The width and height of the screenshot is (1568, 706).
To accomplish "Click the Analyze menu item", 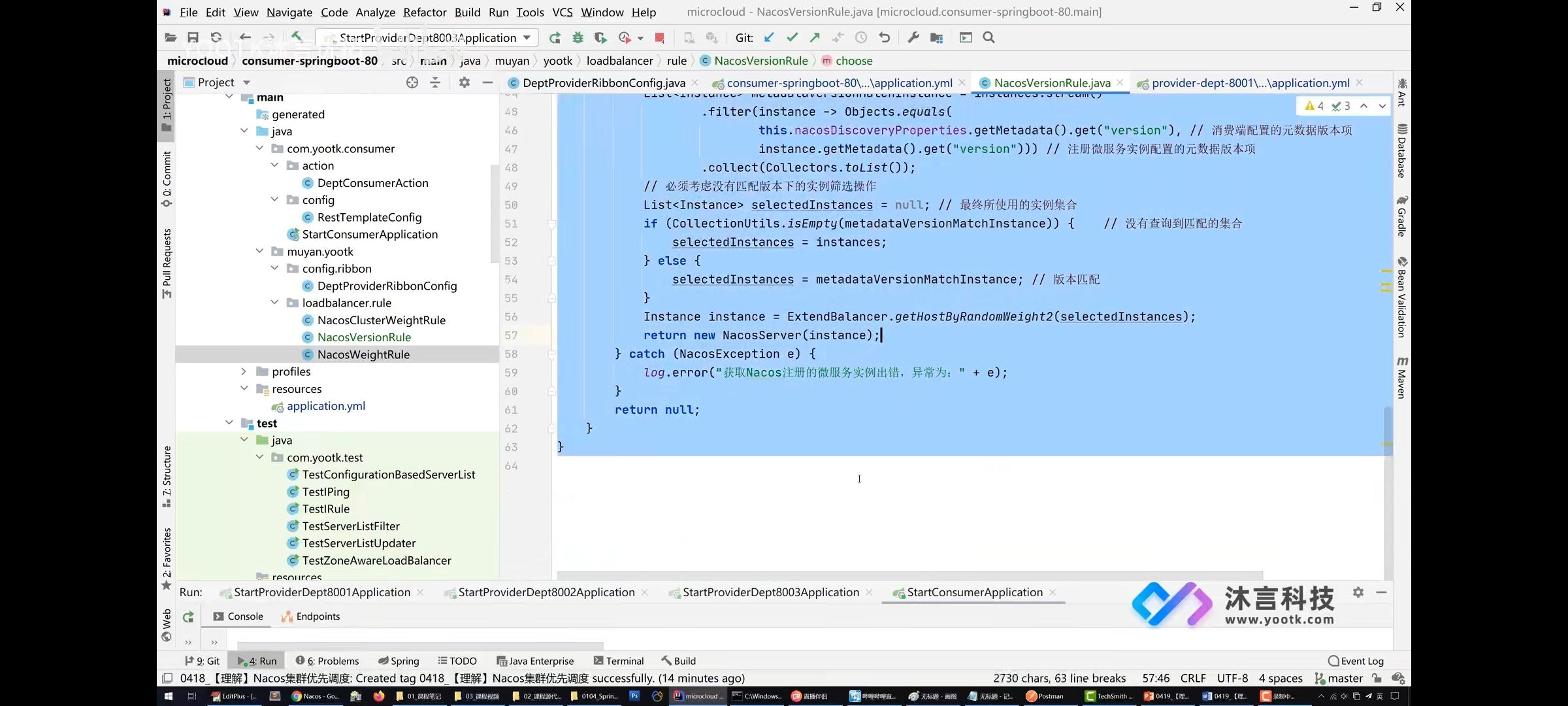I will point(374,12).
